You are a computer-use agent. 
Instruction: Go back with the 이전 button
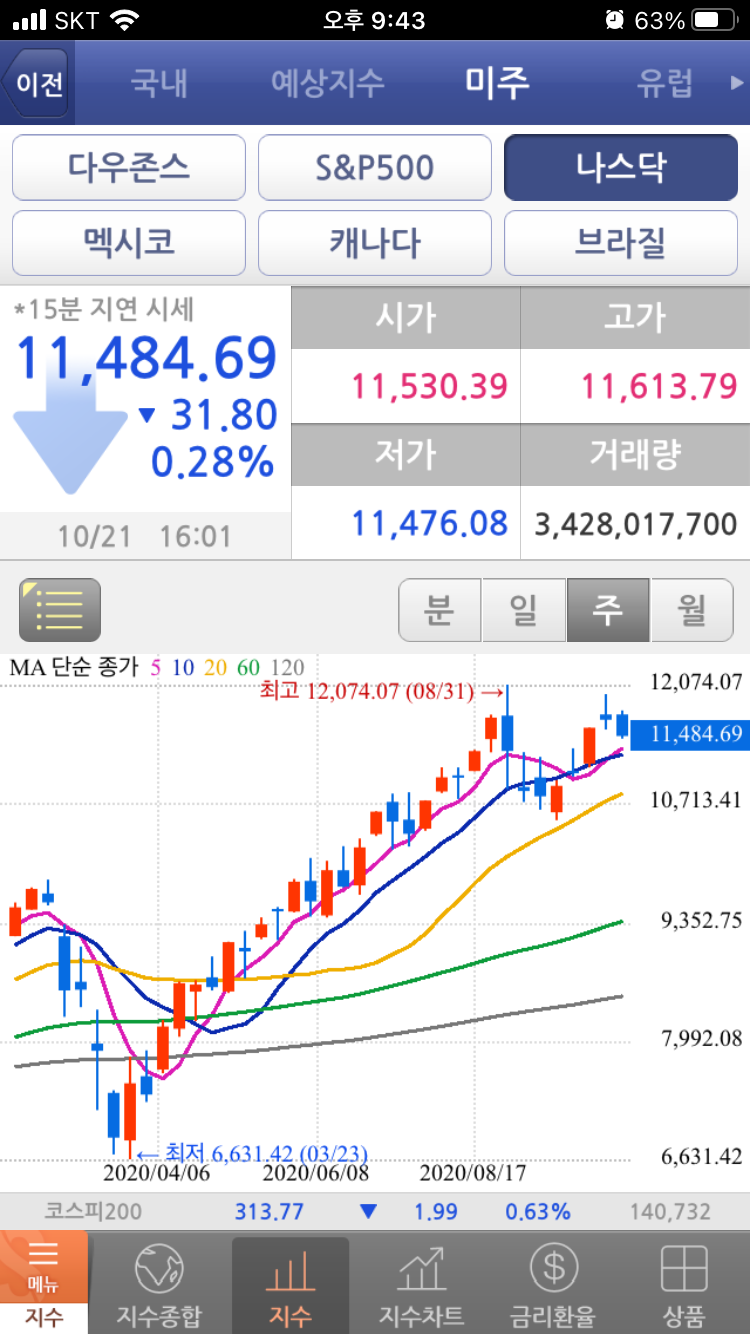point(36,83)
